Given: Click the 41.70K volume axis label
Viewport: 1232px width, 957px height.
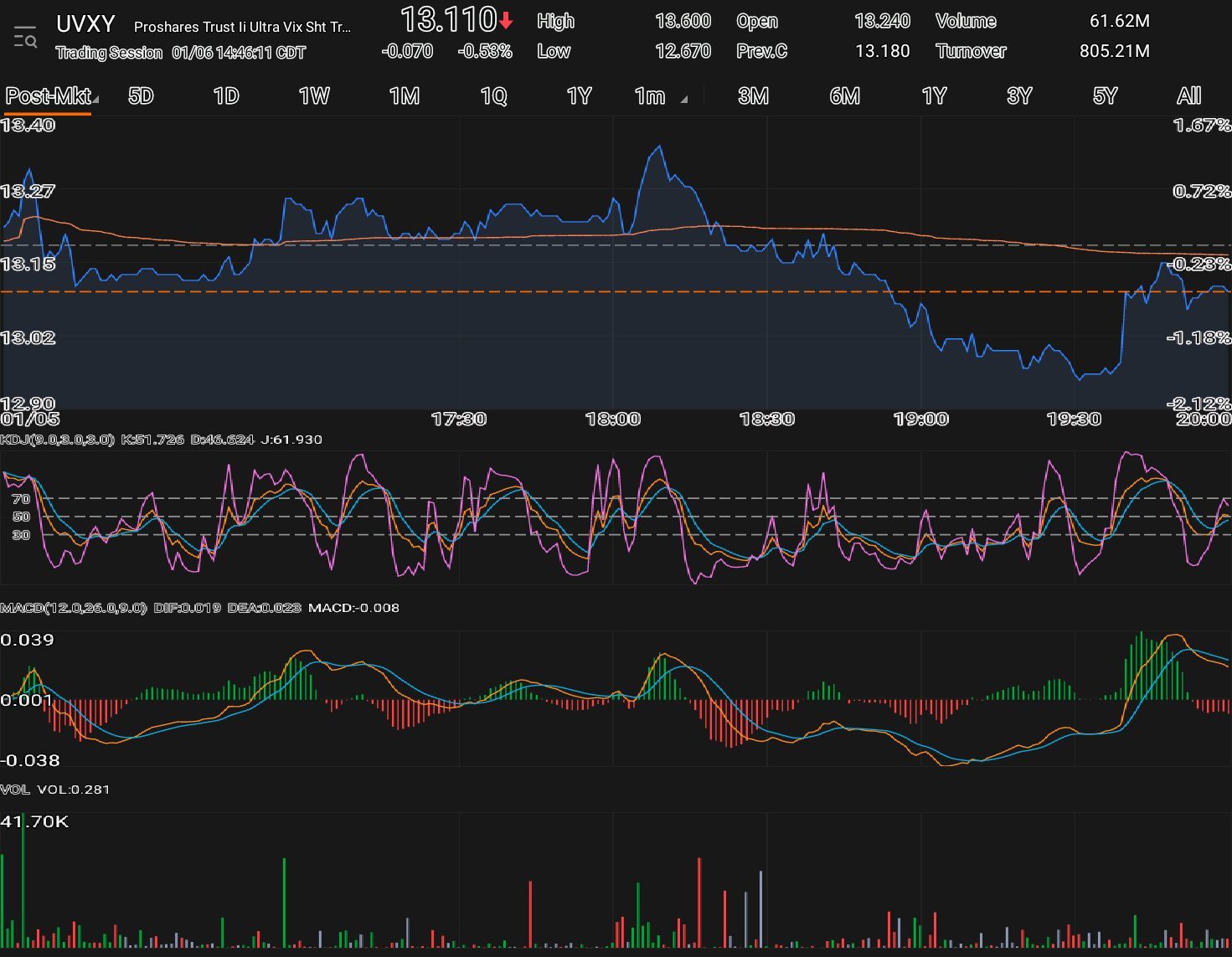Looking at the screenshot, I should click(34, 821).
